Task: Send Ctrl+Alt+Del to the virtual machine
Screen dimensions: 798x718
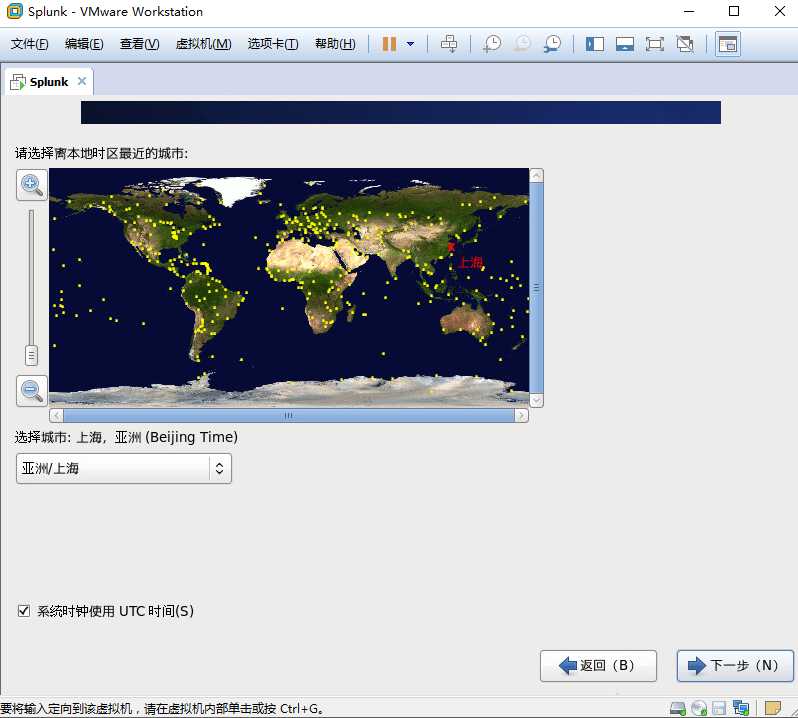Action: tap(449, 44)
